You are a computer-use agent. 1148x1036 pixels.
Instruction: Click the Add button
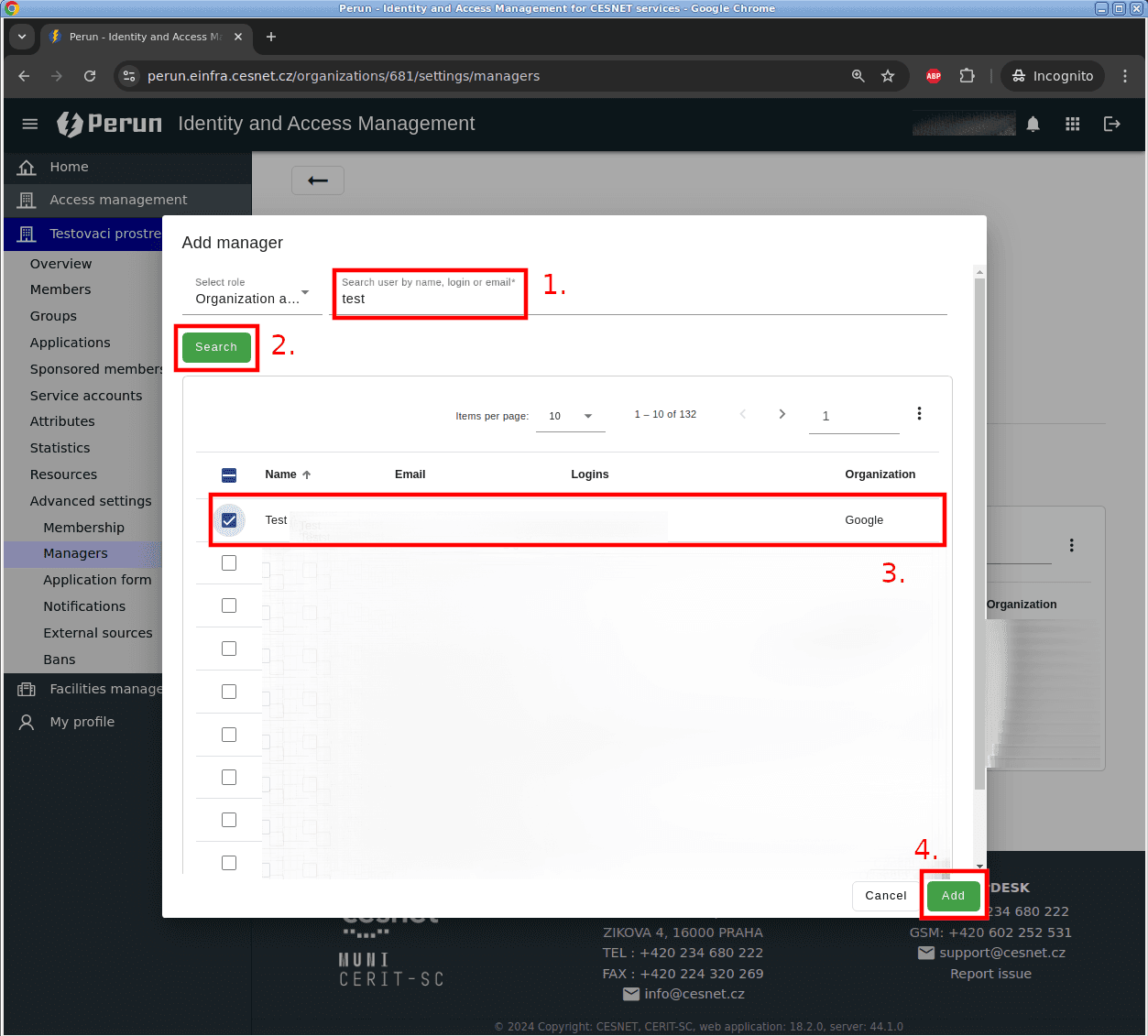click(953, 896)
